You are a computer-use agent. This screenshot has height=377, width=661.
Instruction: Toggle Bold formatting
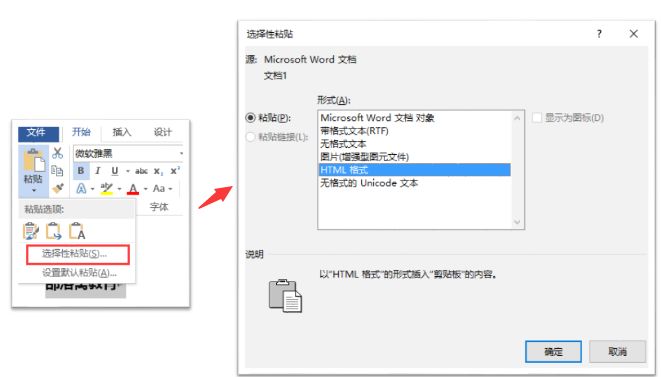coord(81,171)
